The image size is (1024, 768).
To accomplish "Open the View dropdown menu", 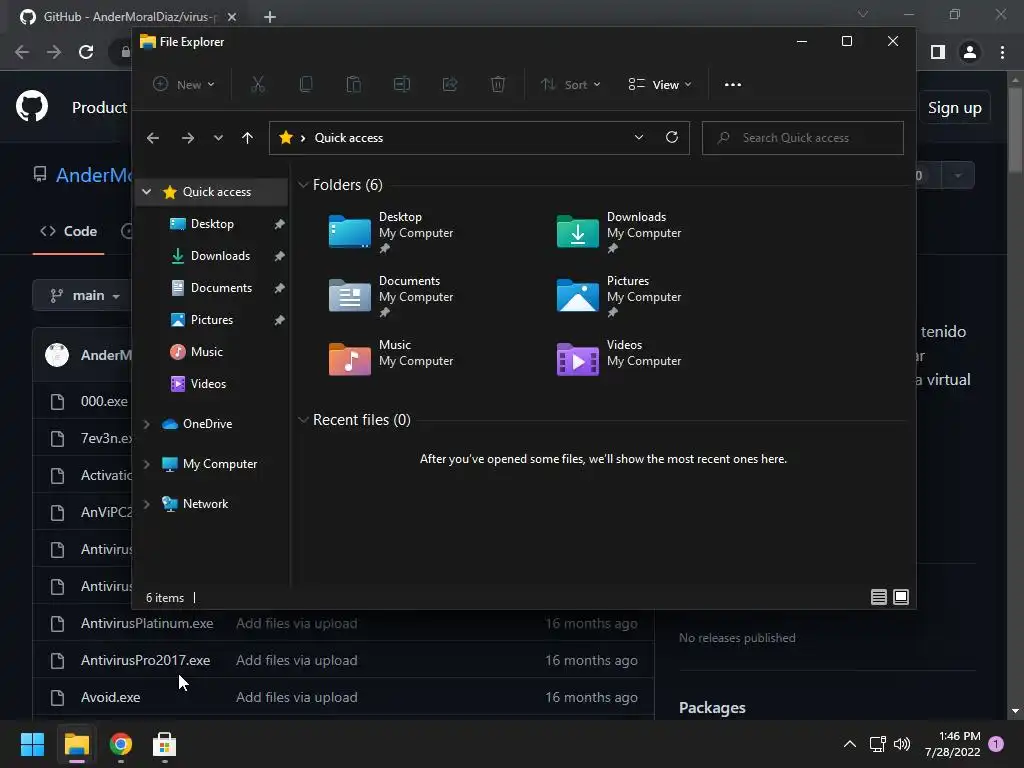I will [660, 84].
